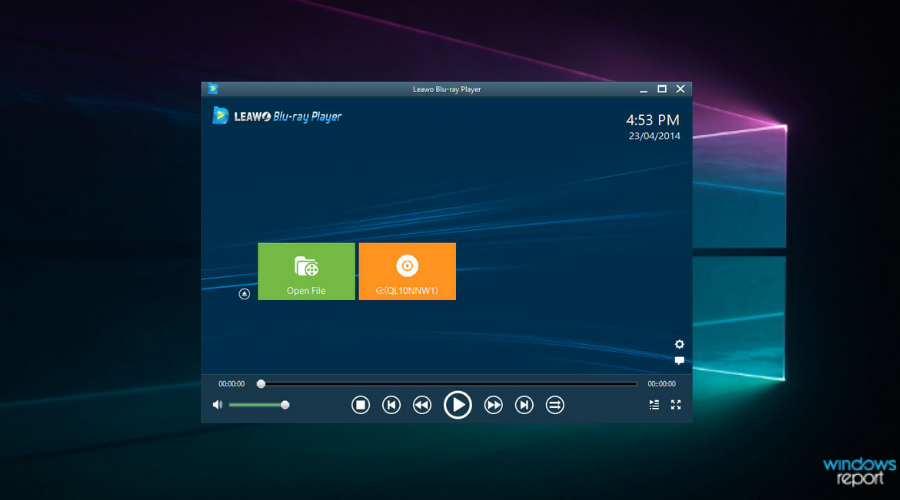Image resolution: width=900 pixels, height=500 pixels.
Task: Close the Leawo Blu-ray Player window
Action: (x=680, y=89)
